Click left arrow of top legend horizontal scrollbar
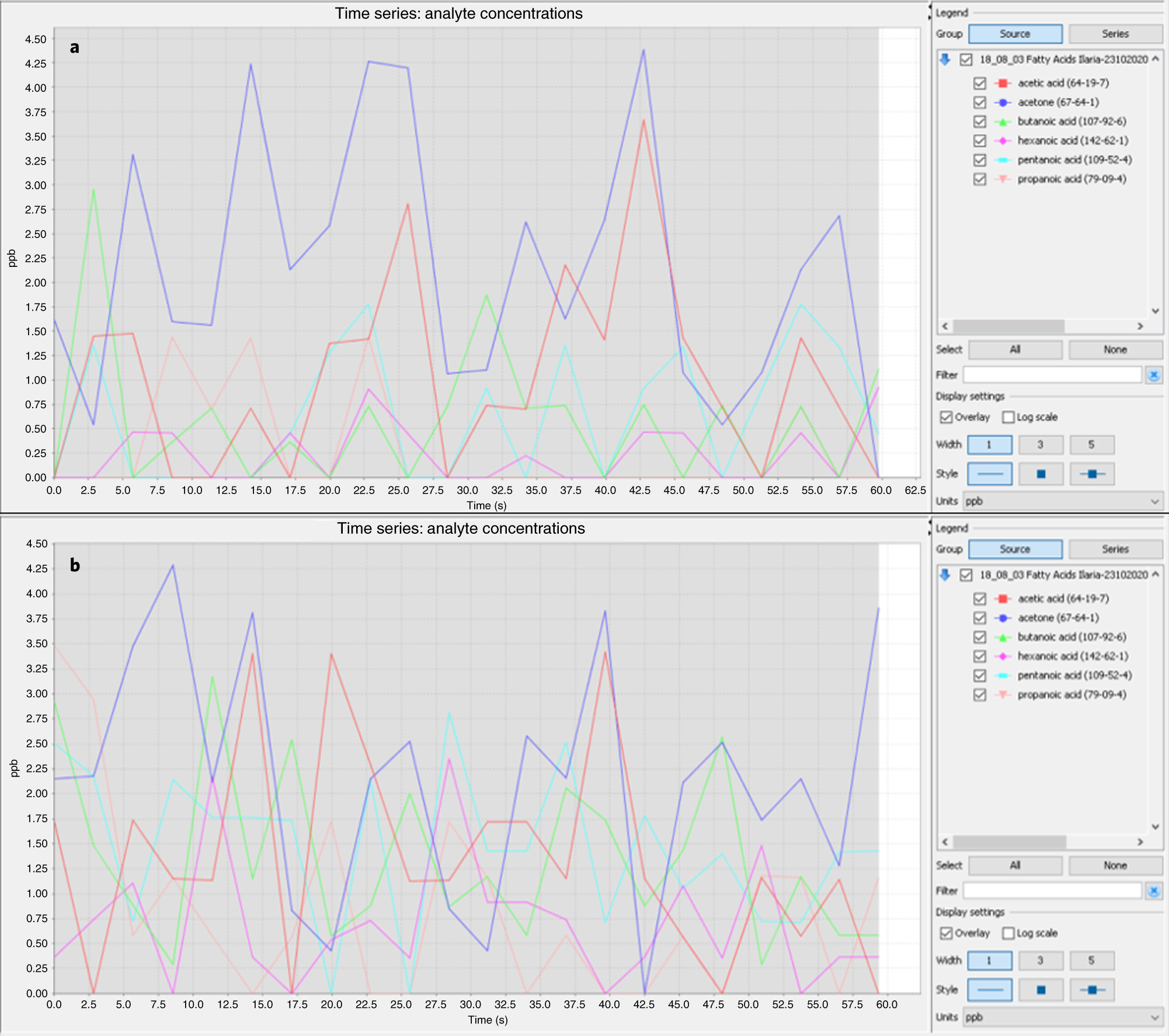The height and width of the screenshot is (1036, 1169). coord(945,326)
